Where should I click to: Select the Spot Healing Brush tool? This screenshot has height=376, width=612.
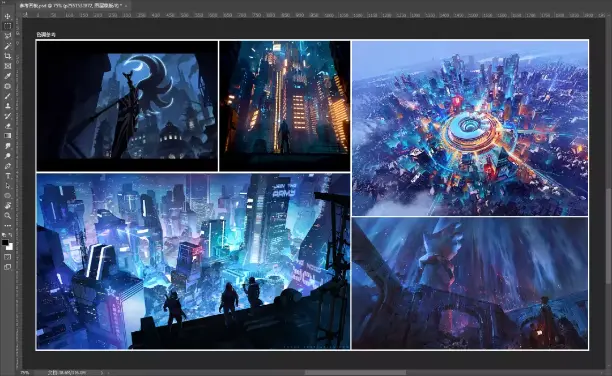coord(7,86)
